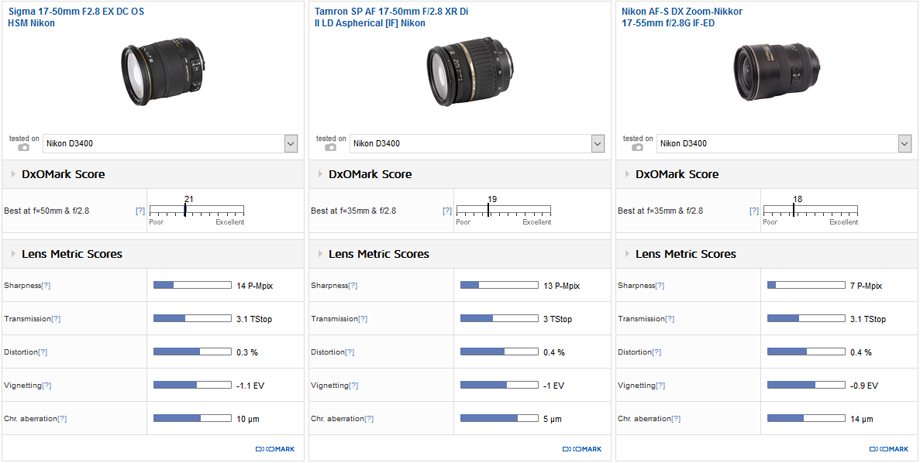Image resolution: width=920 pixels, height=463 pixels.
Task: Select the Sigma '-1.1 EV' vignetting value
Action: 251,386
